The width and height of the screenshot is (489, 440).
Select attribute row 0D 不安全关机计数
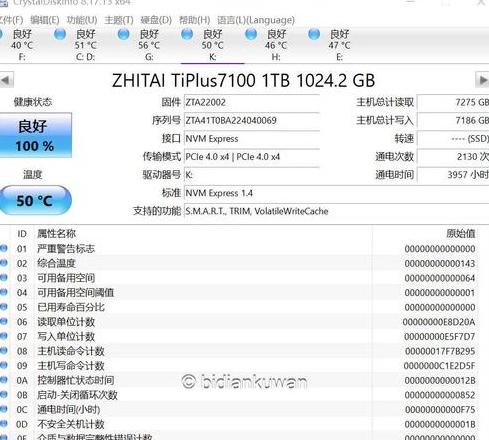click(x=239, y=424)
